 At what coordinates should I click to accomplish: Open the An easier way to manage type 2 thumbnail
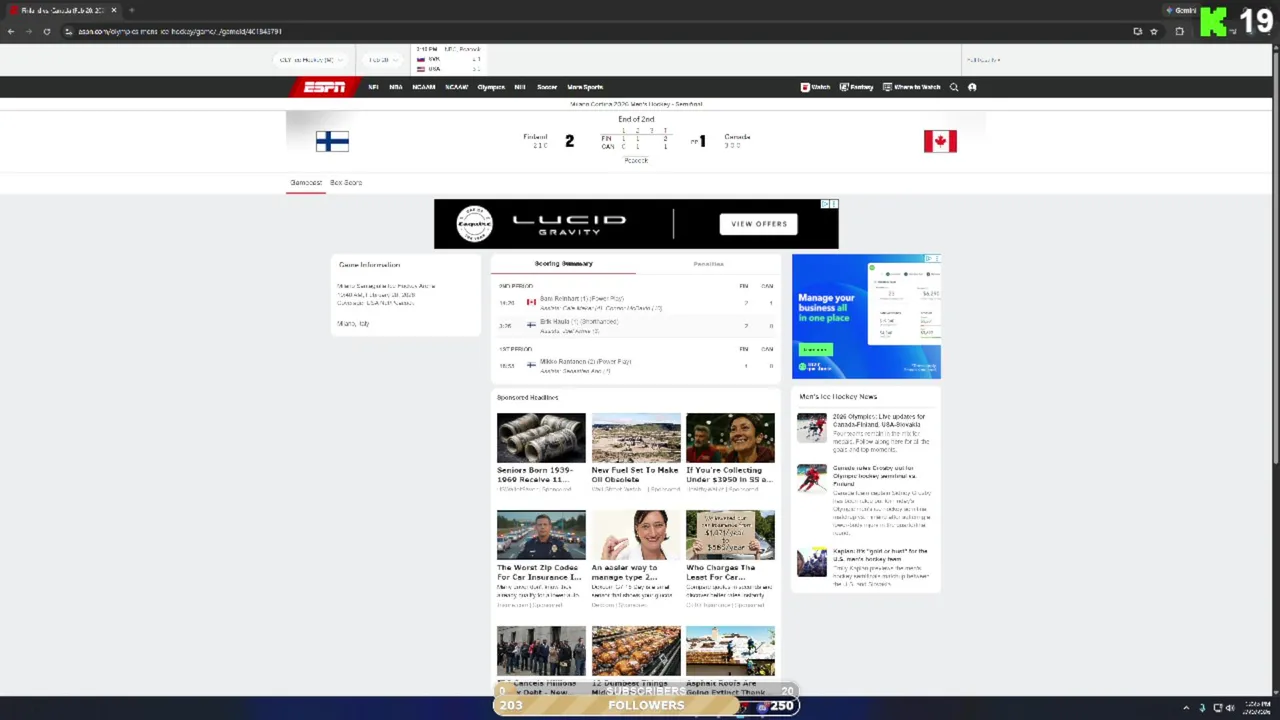point(636,535)
